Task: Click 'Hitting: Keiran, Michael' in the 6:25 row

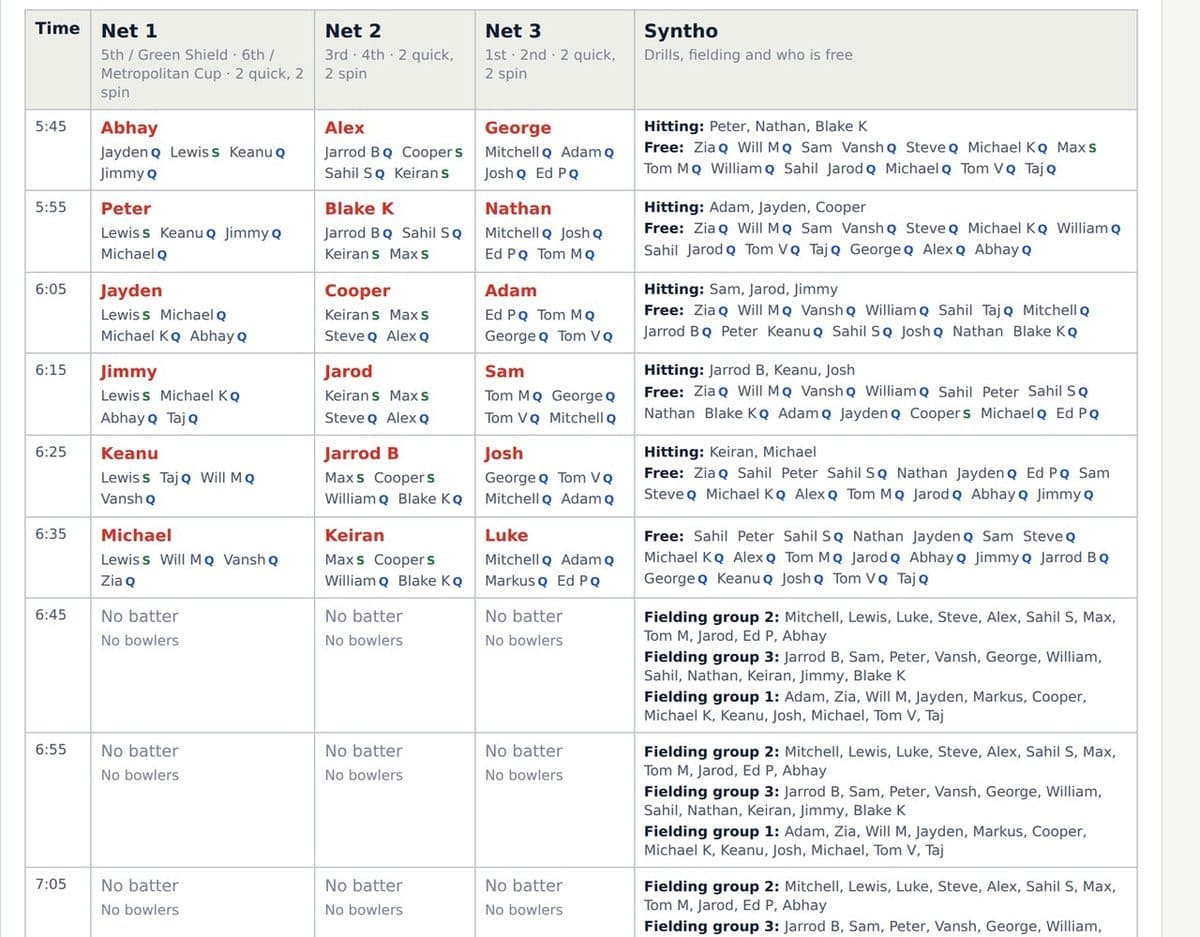Action: coord(730,451)
